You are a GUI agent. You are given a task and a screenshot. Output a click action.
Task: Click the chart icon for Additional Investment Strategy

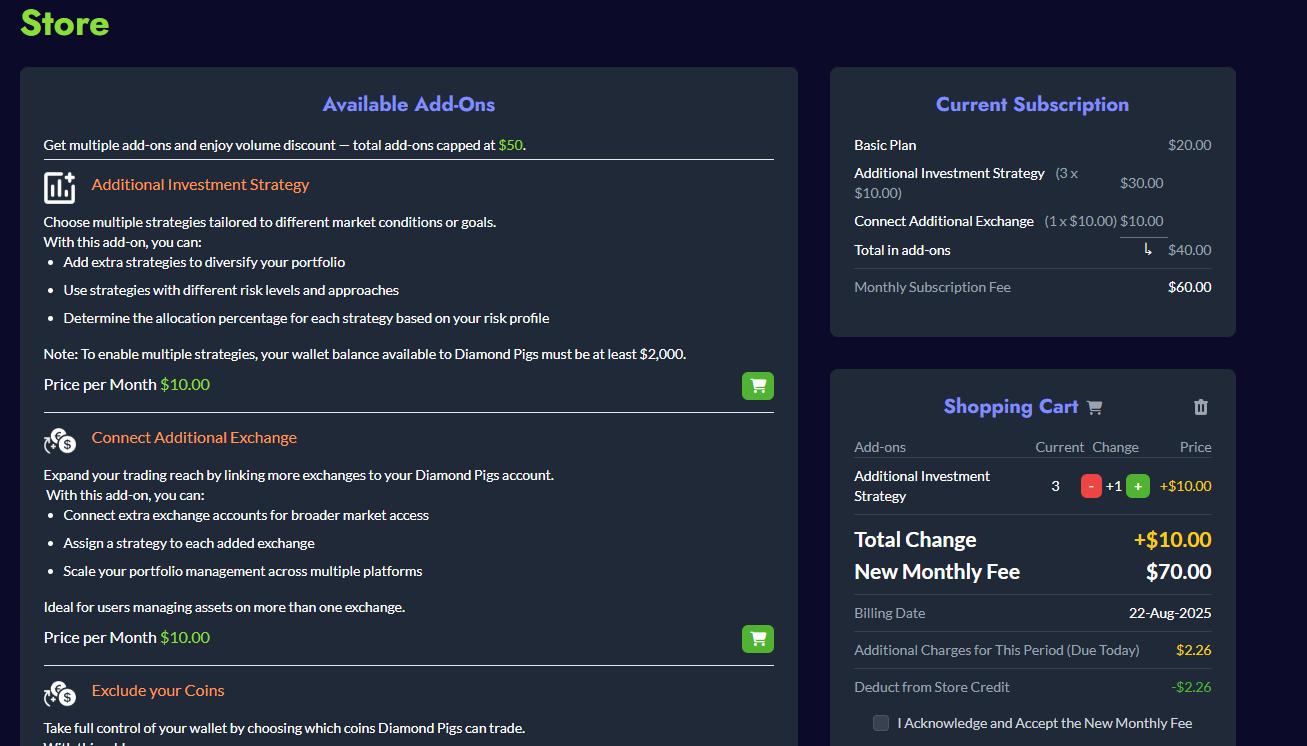coord(59,187)
